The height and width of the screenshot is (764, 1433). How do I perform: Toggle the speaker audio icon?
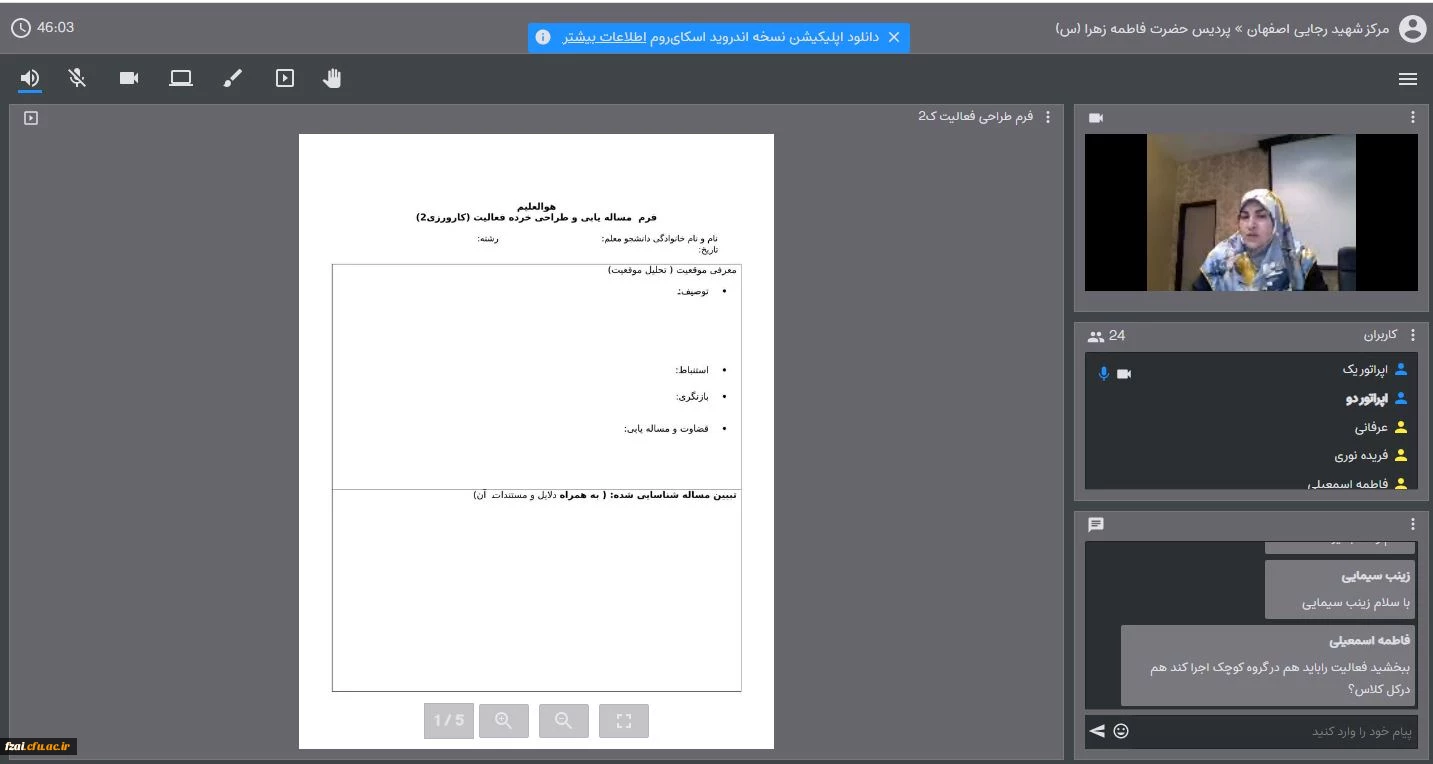coord(30,78)
